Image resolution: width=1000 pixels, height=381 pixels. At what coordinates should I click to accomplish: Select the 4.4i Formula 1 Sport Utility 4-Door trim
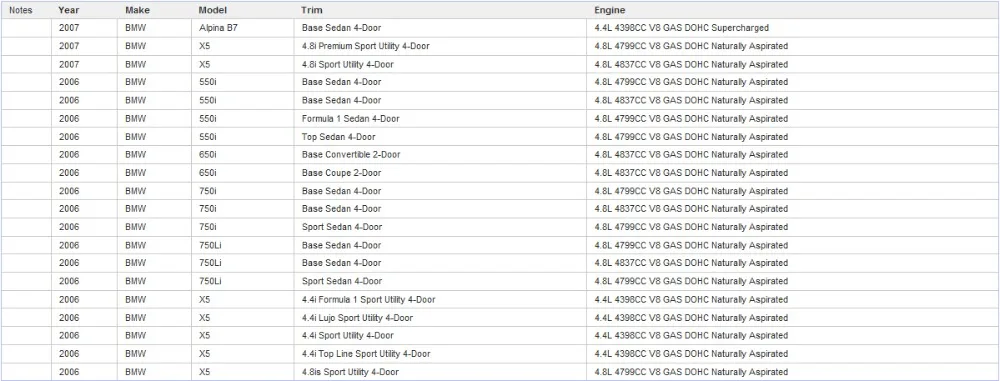click(369, 299)
